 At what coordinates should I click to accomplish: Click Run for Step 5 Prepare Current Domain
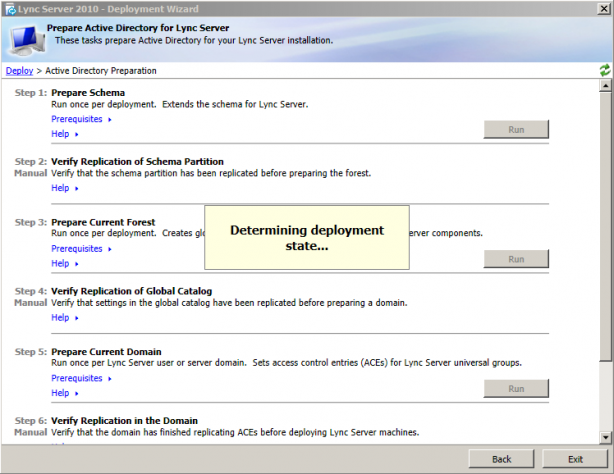pos(516,389)
